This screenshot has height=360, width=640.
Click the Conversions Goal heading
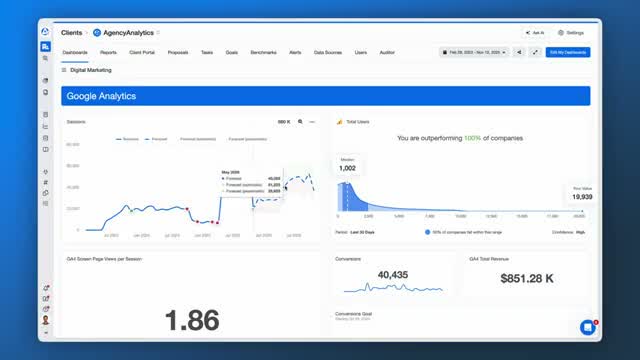pos(353,314)
